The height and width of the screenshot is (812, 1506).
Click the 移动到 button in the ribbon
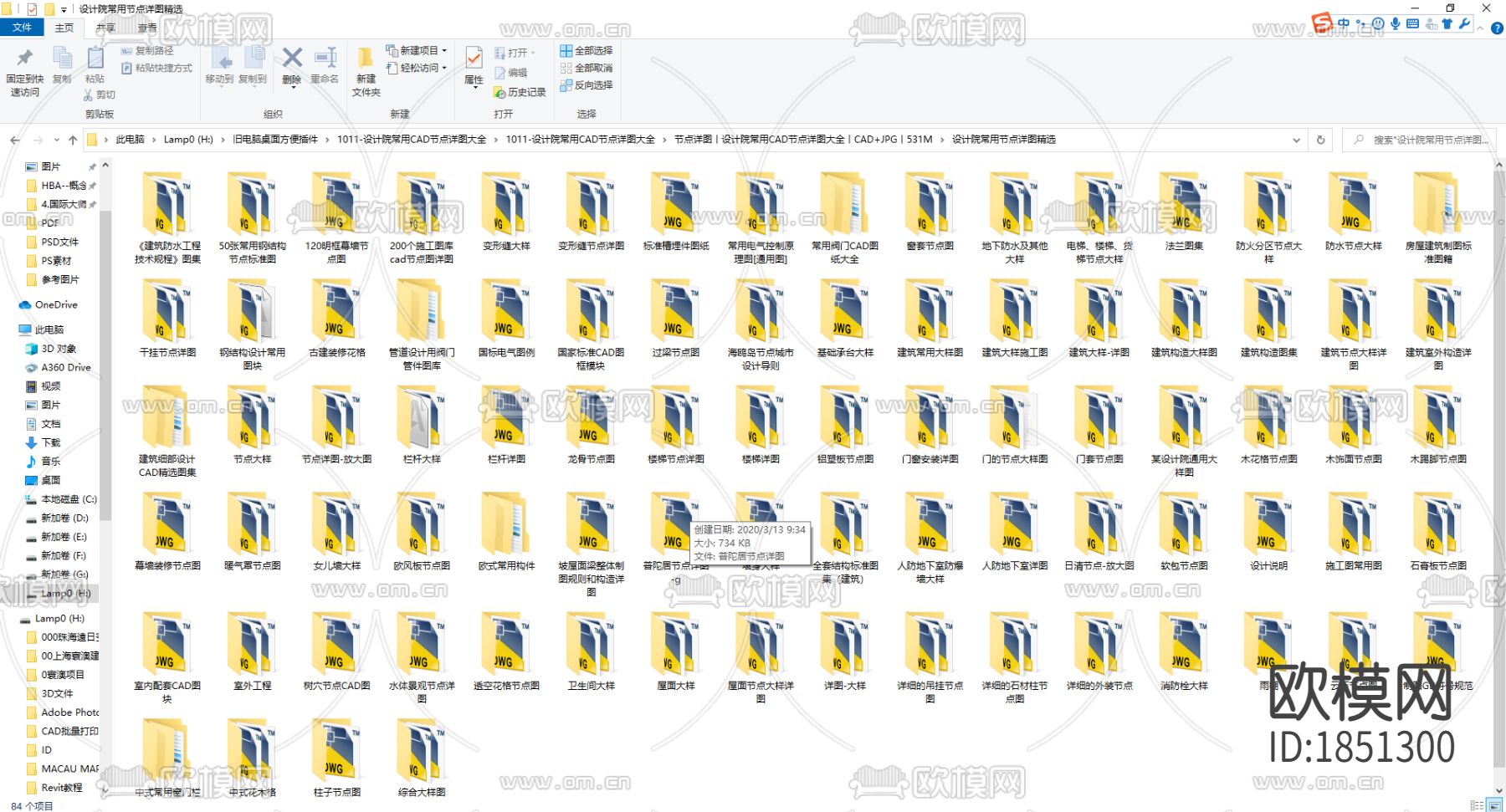pyautogui.click(x=220, y=66)
